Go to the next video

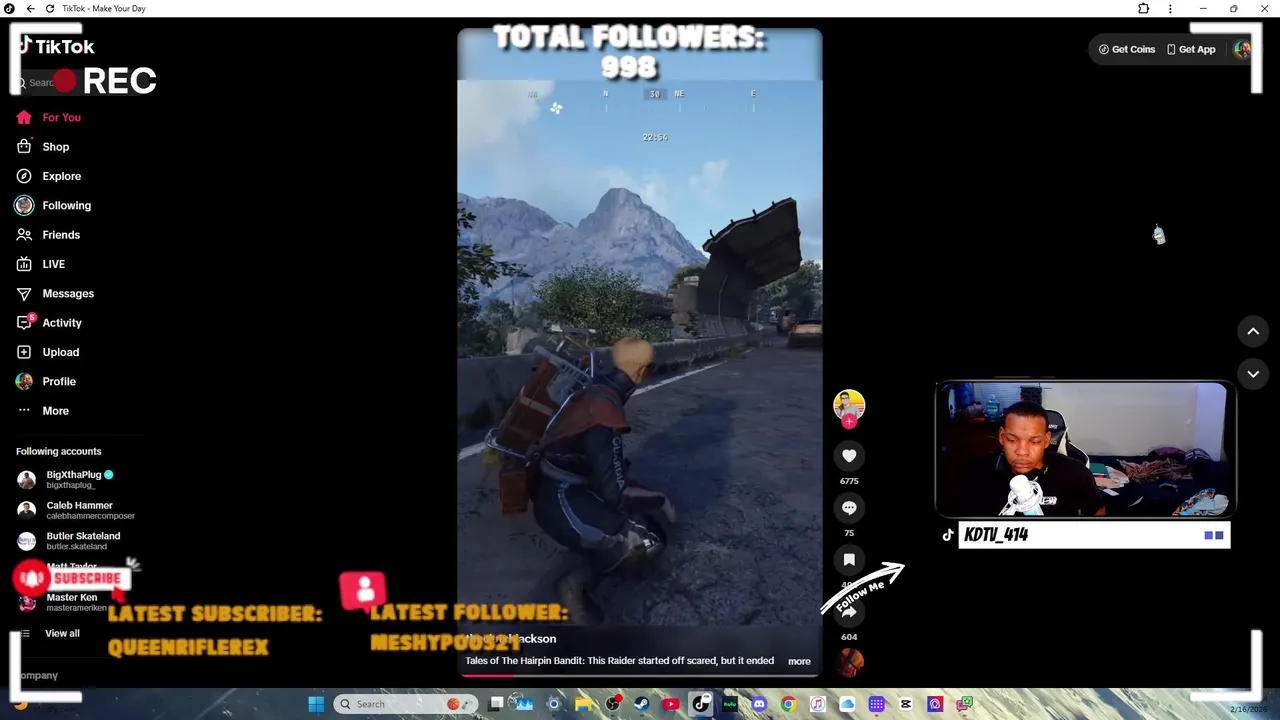pos(1253,374)
